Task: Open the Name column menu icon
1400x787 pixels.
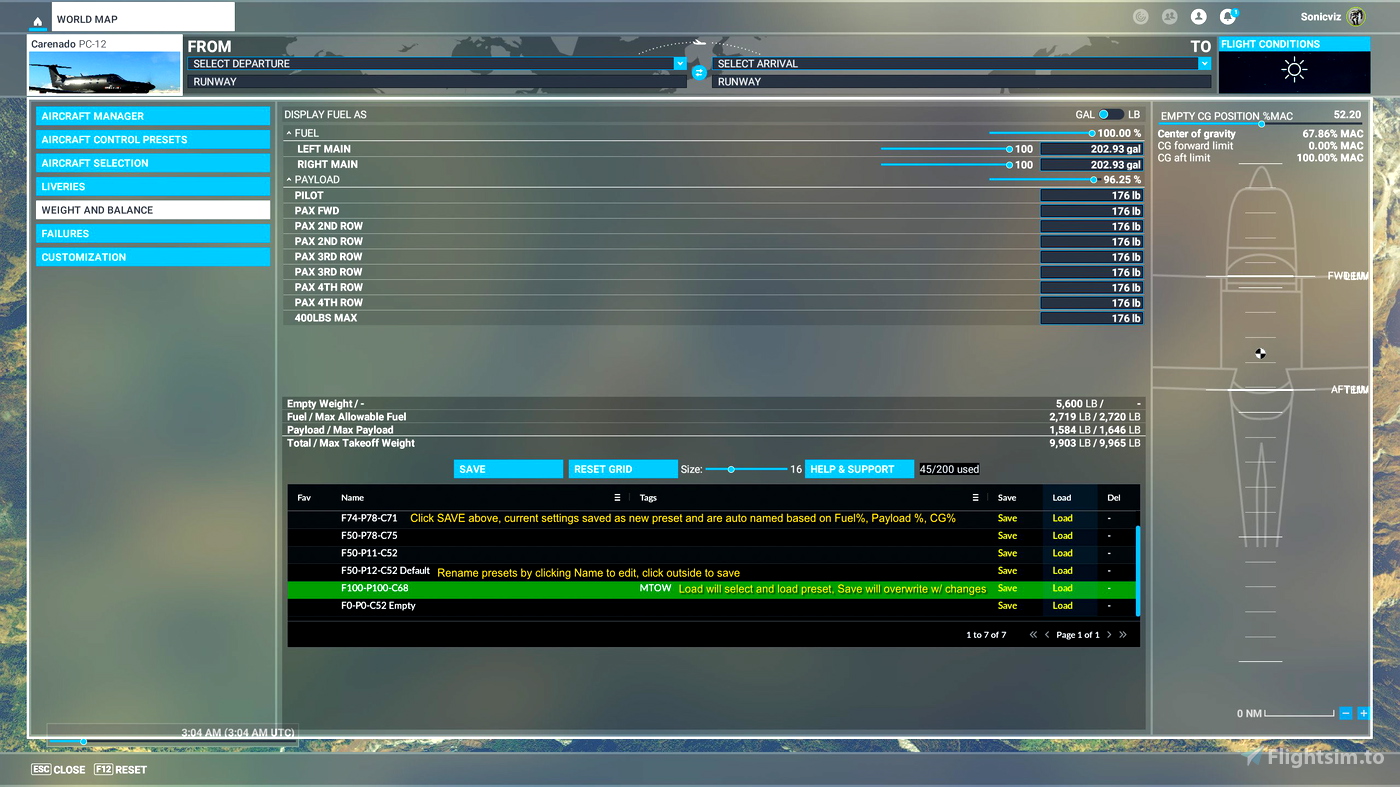Action: click(617, 497)
